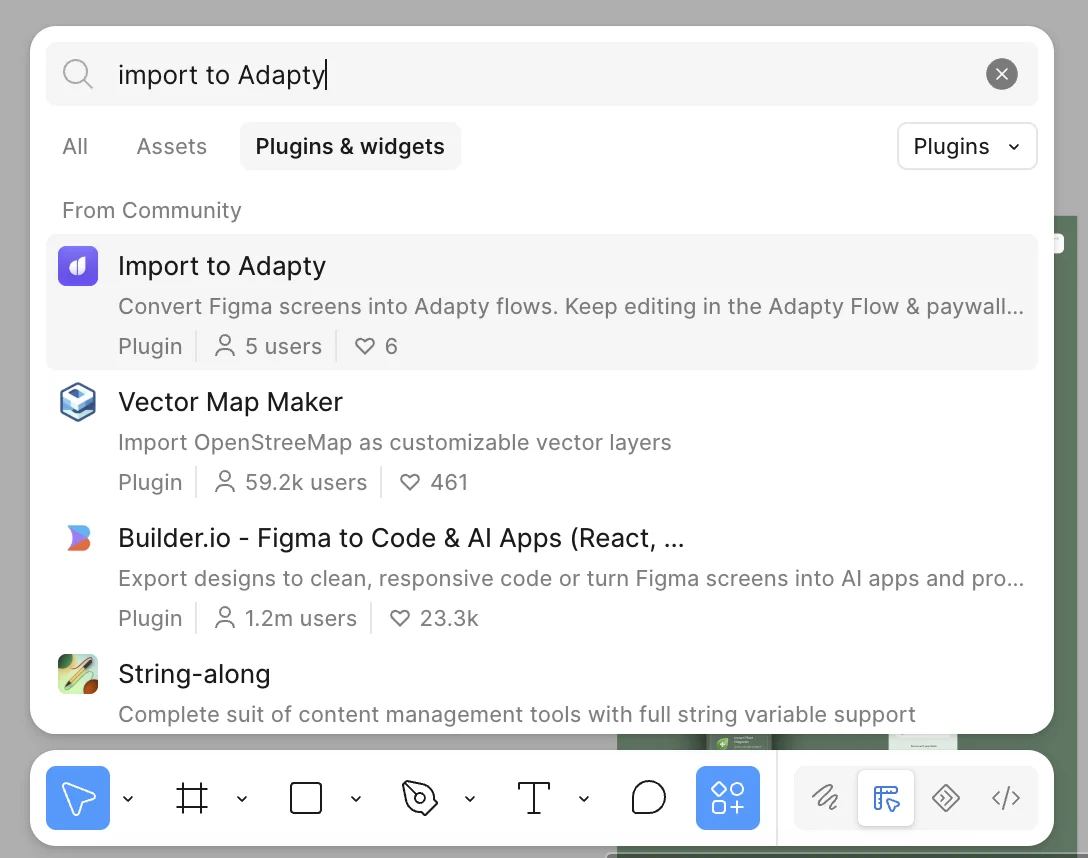Image resolution: width=1088 pixels, height=858 pixels.
Task: Open Vector Map Maker plugin
Action: tap(541, 438)
